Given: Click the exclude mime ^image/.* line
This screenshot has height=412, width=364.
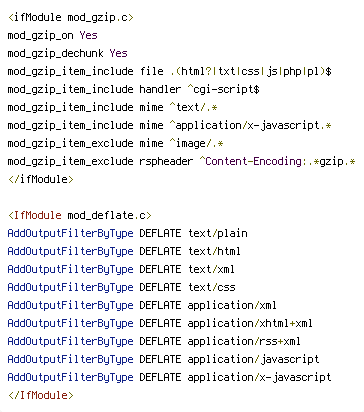Looking at the screenshot, I should 115,143.
